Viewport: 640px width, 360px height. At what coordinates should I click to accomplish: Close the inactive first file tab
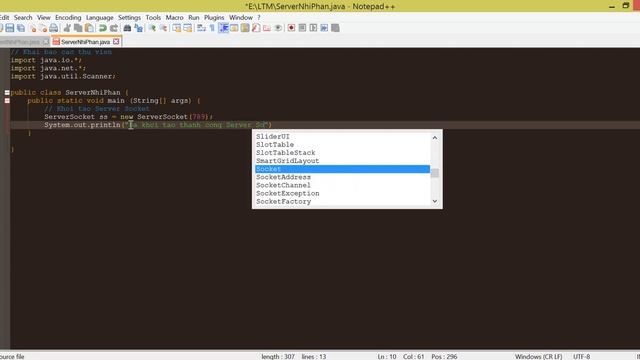(46, 42)
